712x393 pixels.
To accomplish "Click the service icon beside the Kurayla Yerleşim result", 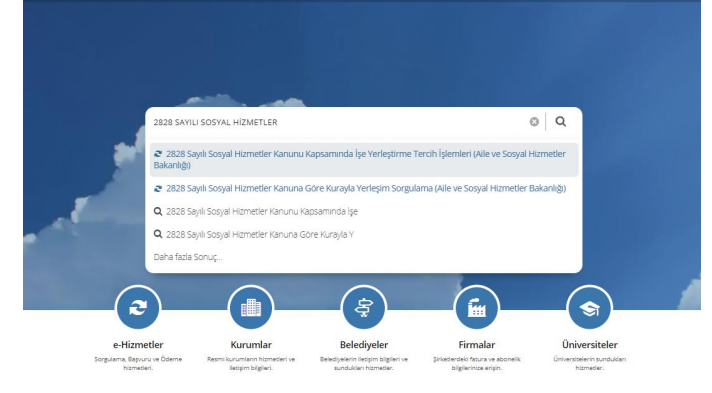I will (158, 189).
